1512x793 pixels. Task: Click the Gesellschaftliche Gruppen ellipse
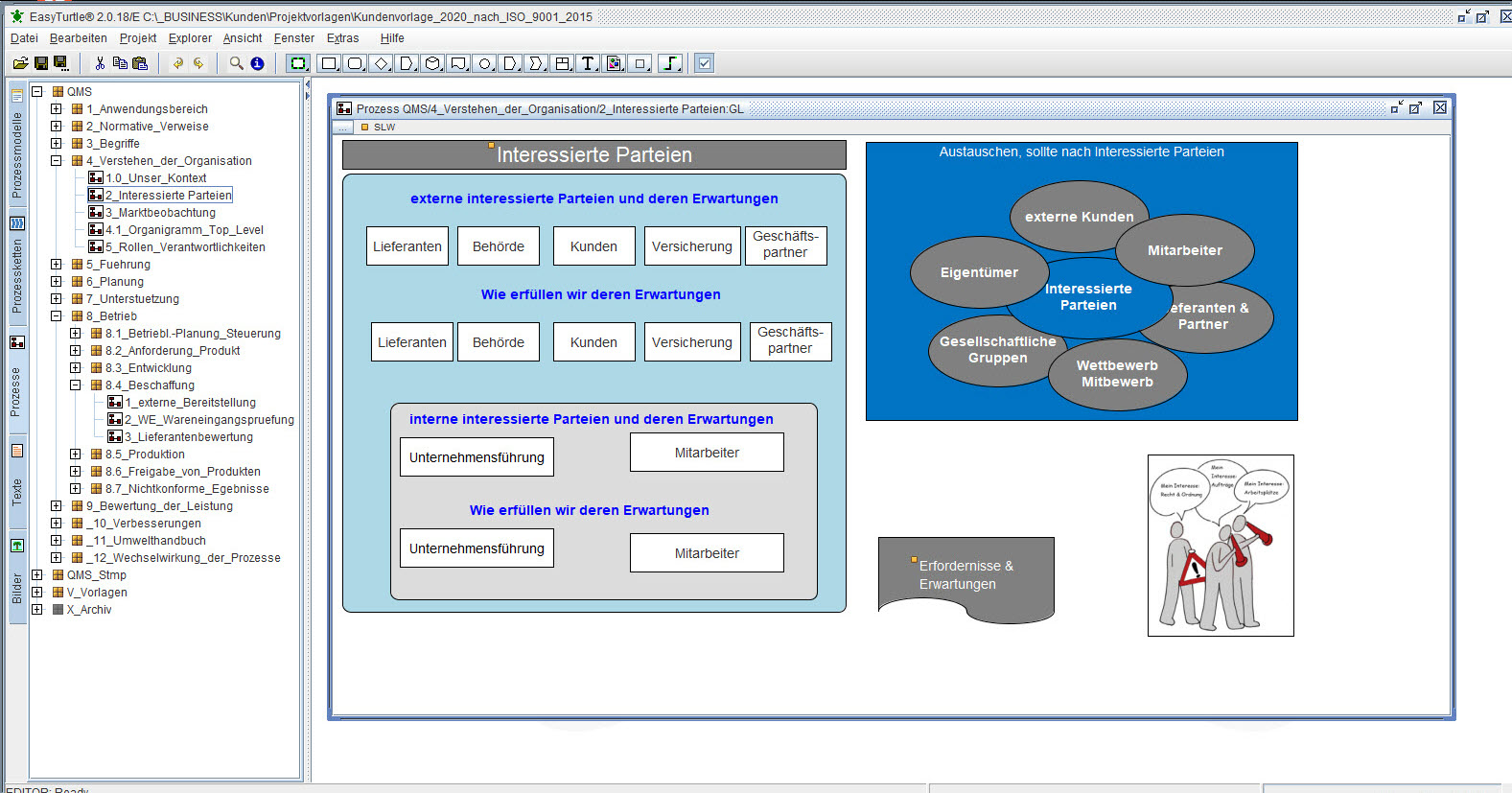[997, 350]
